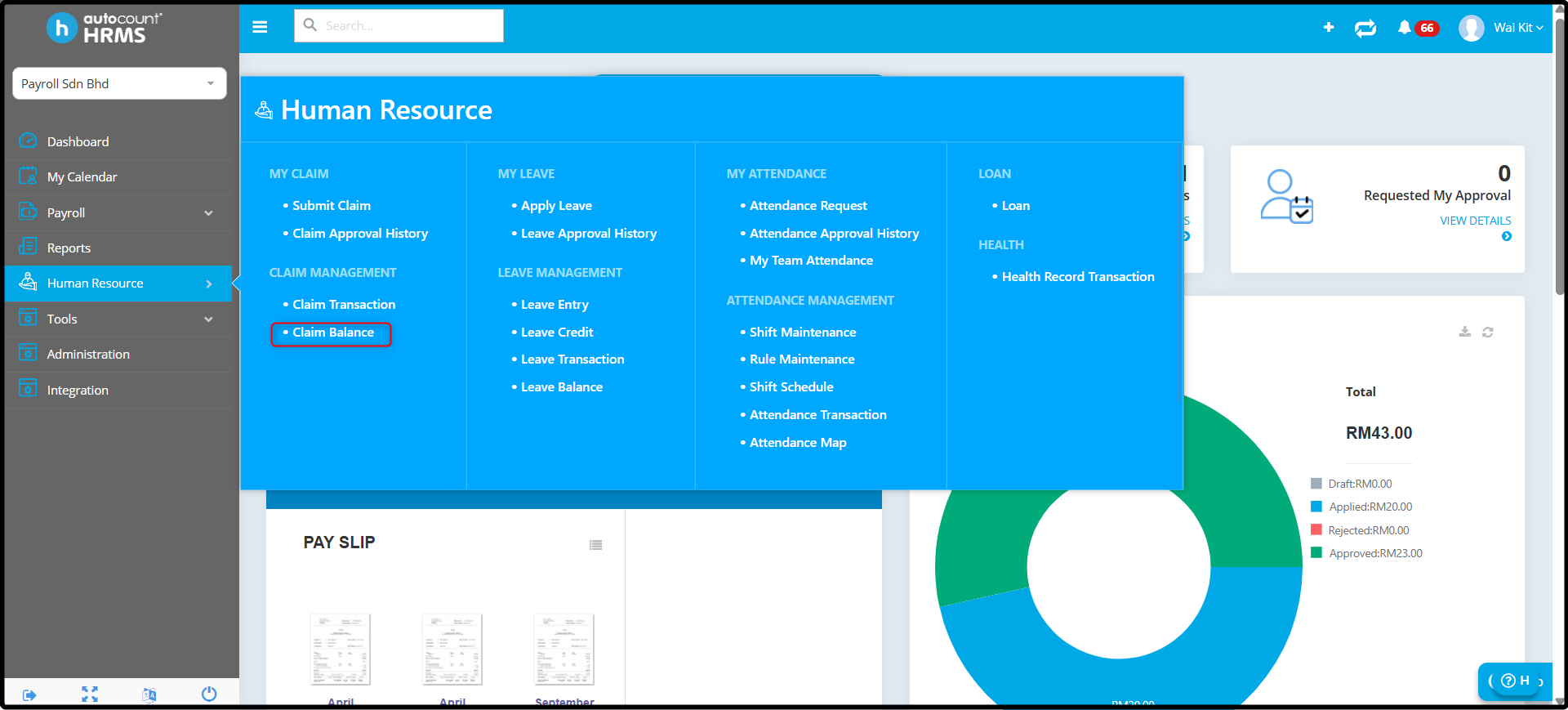Click the arrow under VIEW DETAILS
Image resolution: width=1568 pixels, height=710 pixels.
[1507, 236]
